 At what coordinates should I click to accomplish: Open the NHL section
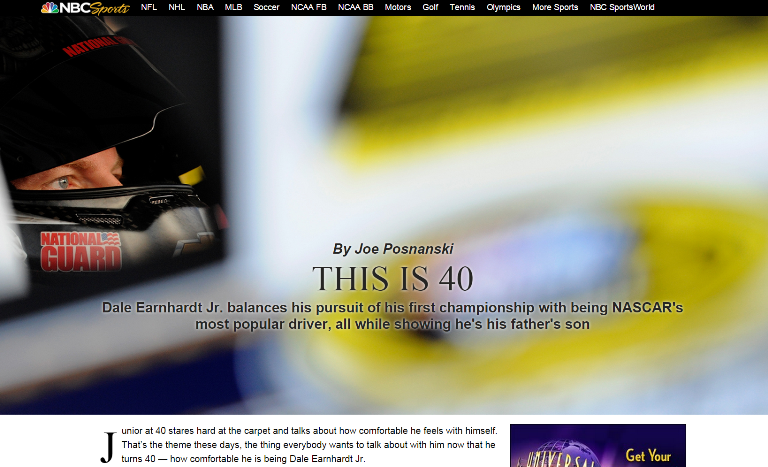(177, 7)
